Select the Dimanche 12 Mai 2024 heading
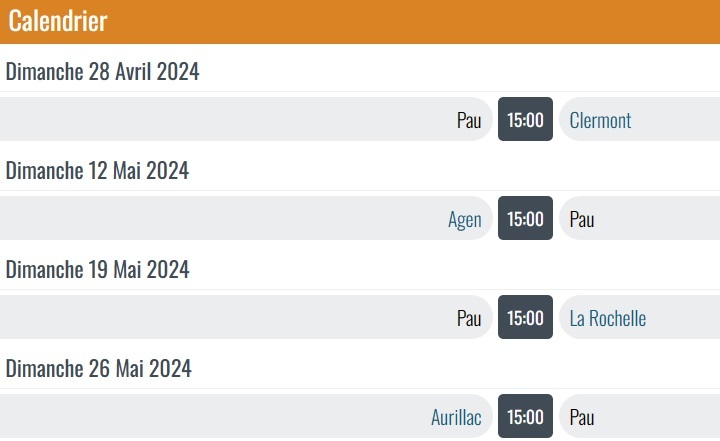The height and width of the screenshot is (441, 720). tap(97, 171)
